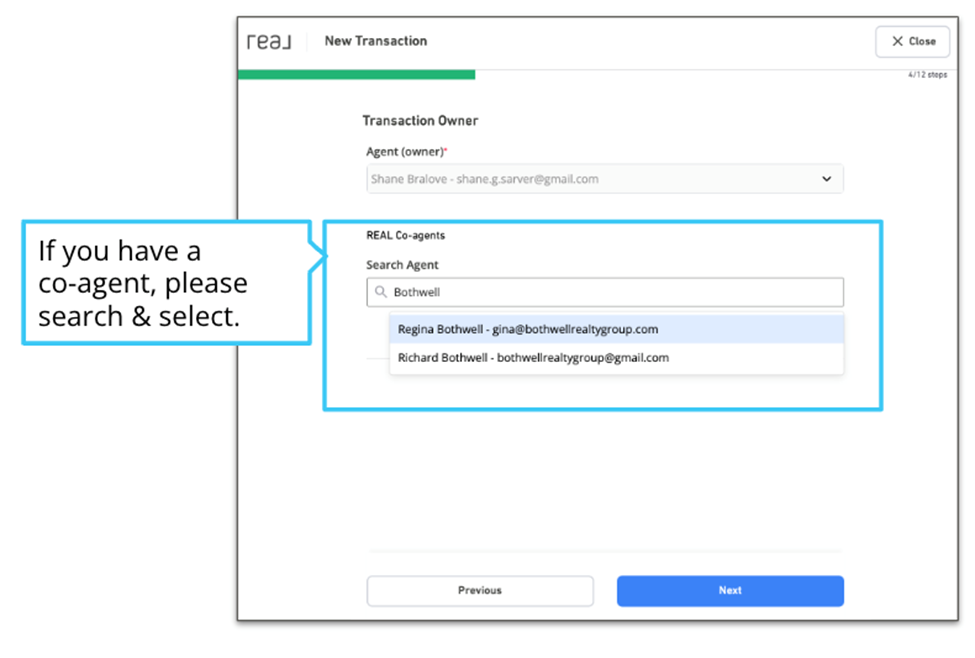This screenshot has height=658, width=975.
Task: Click the New Transaction title text
Action: pos(376,41)
